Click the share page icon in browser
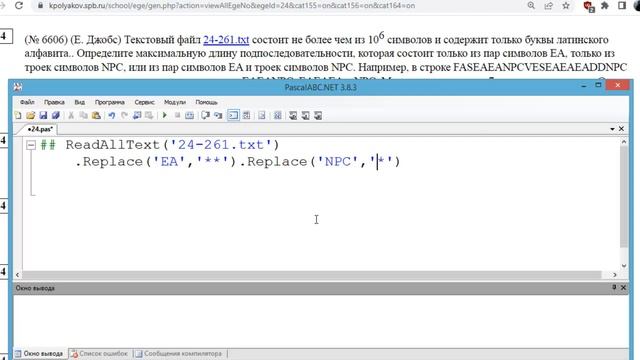The height and width of the screenshot is (360, 640). 549,6
